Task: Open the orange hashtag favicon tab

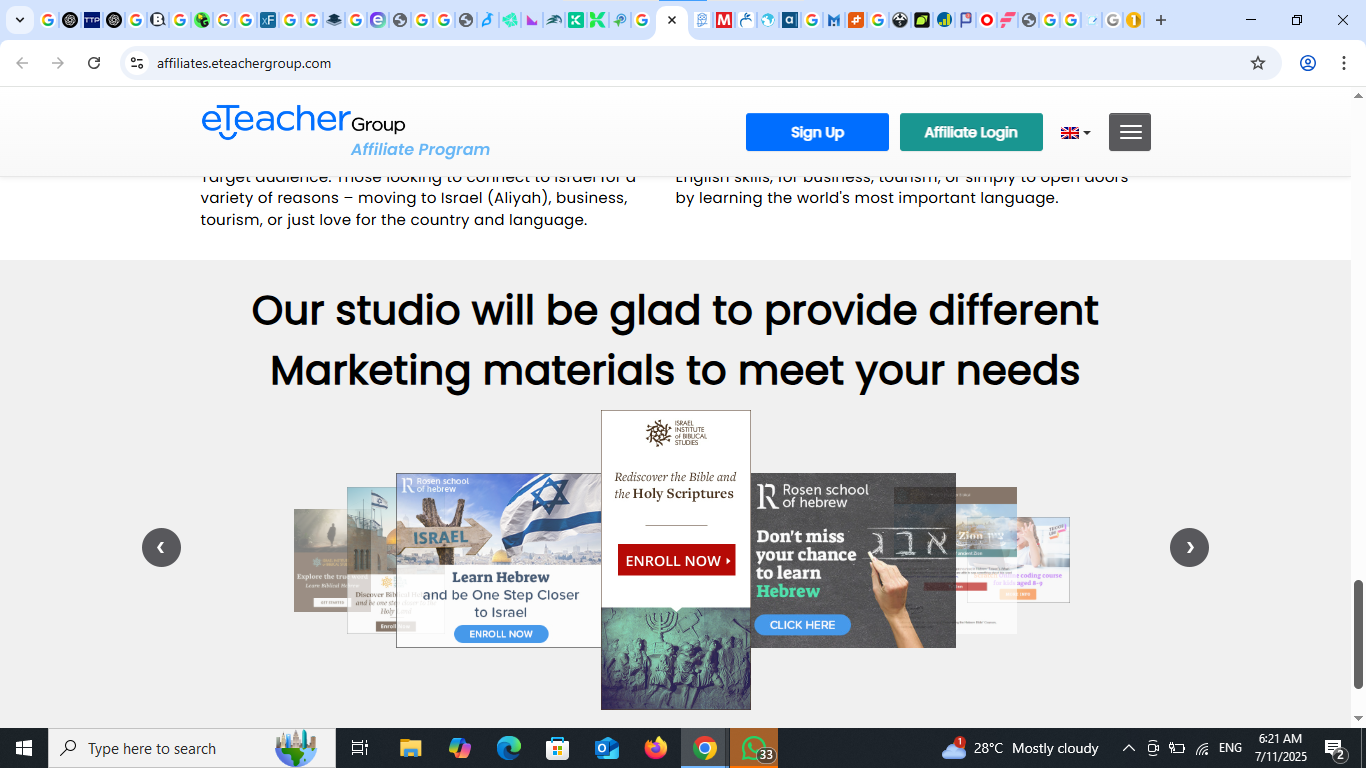Action: 855,20
